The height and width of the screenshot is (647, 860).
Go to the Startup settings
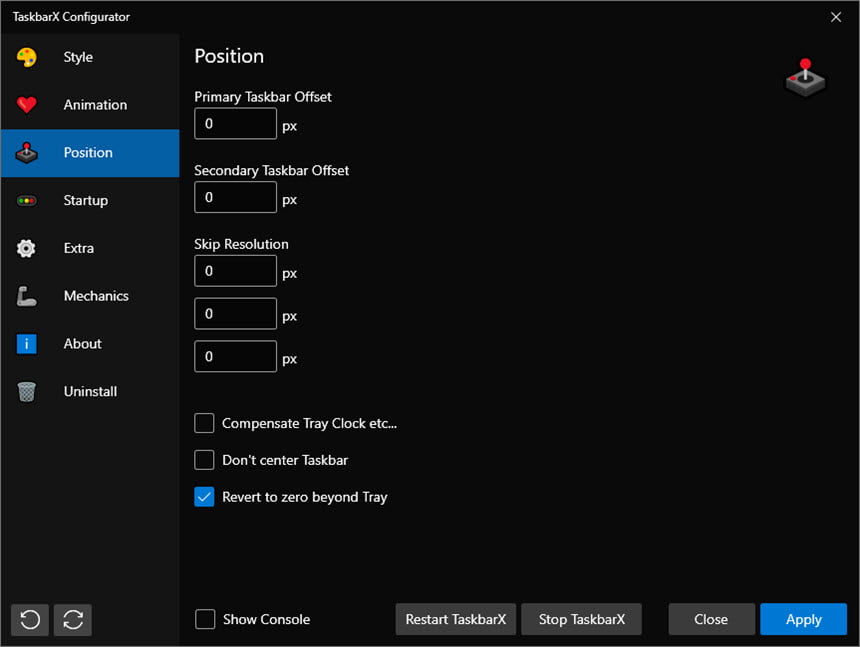coord(90,201)
